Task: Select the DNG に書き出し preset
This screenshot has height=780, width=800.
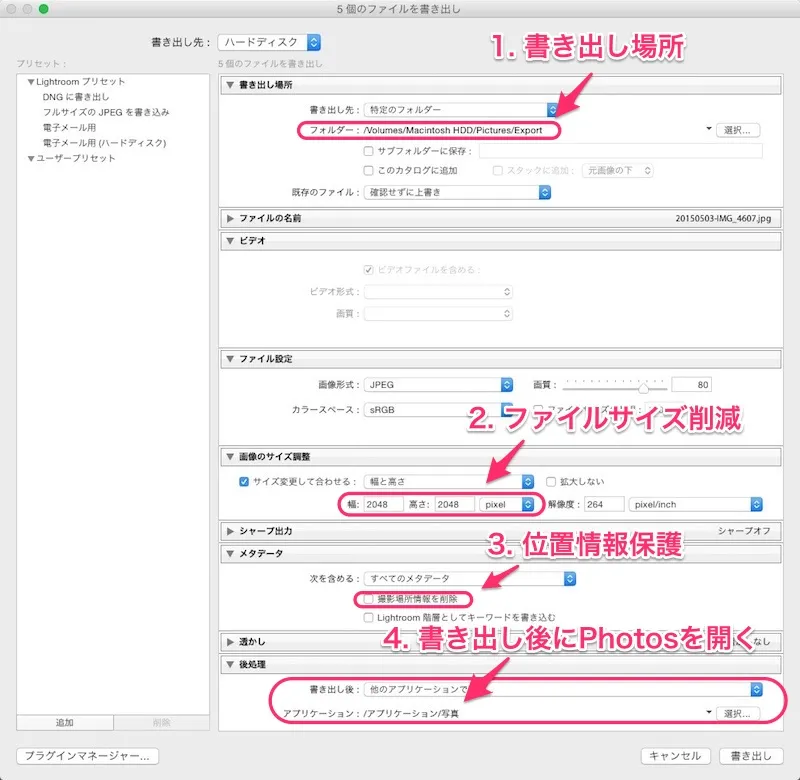Action: [76, 97]
